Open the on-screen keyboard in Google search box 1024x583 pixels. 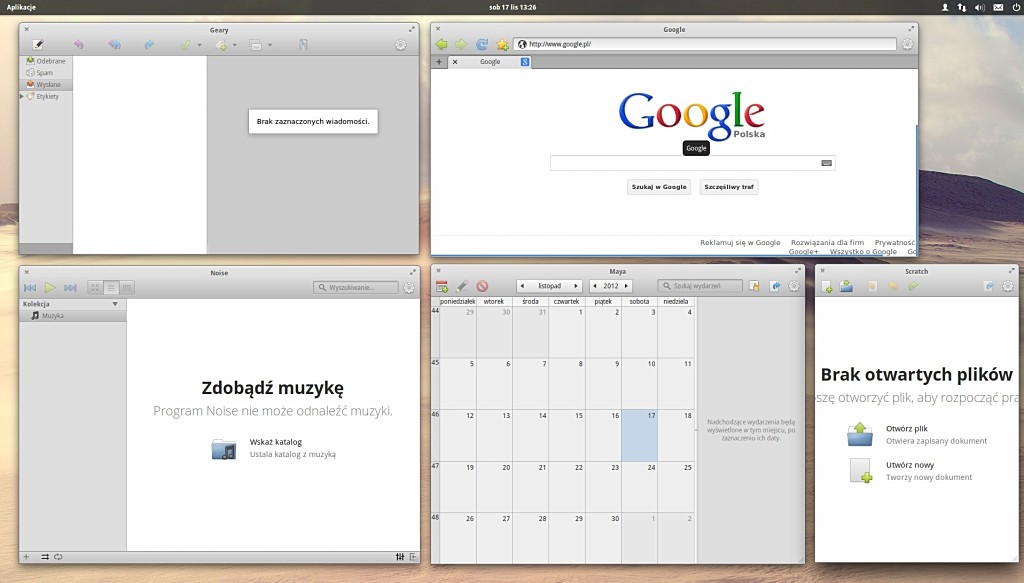click(x=826, y=163)
